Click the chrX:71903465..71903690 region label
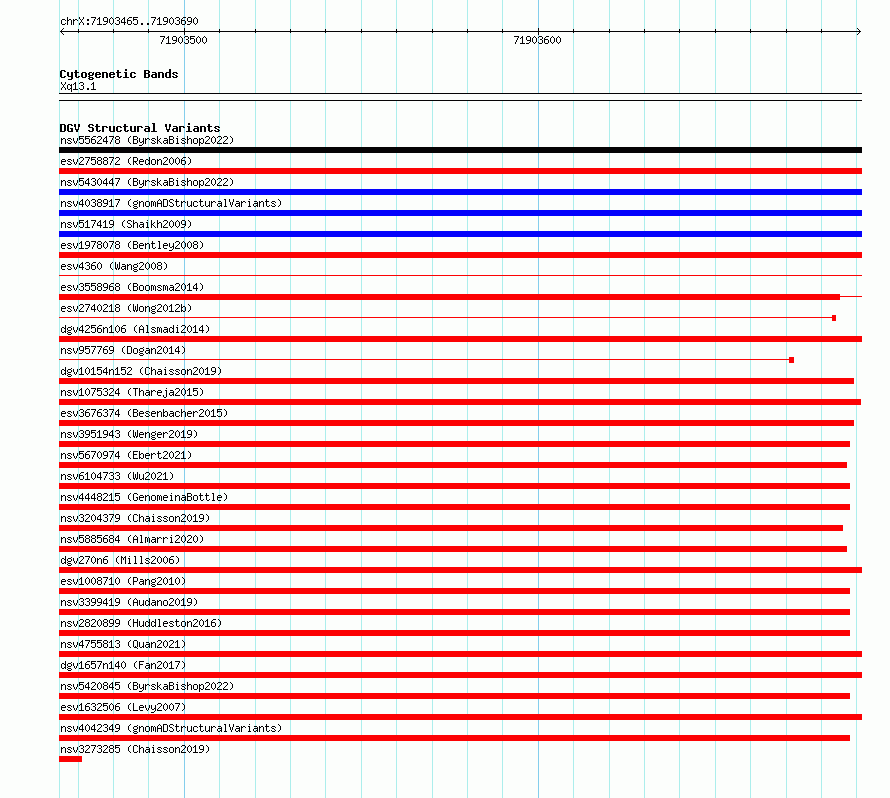Screen dimensions: 890x798 tap(129, 21)
